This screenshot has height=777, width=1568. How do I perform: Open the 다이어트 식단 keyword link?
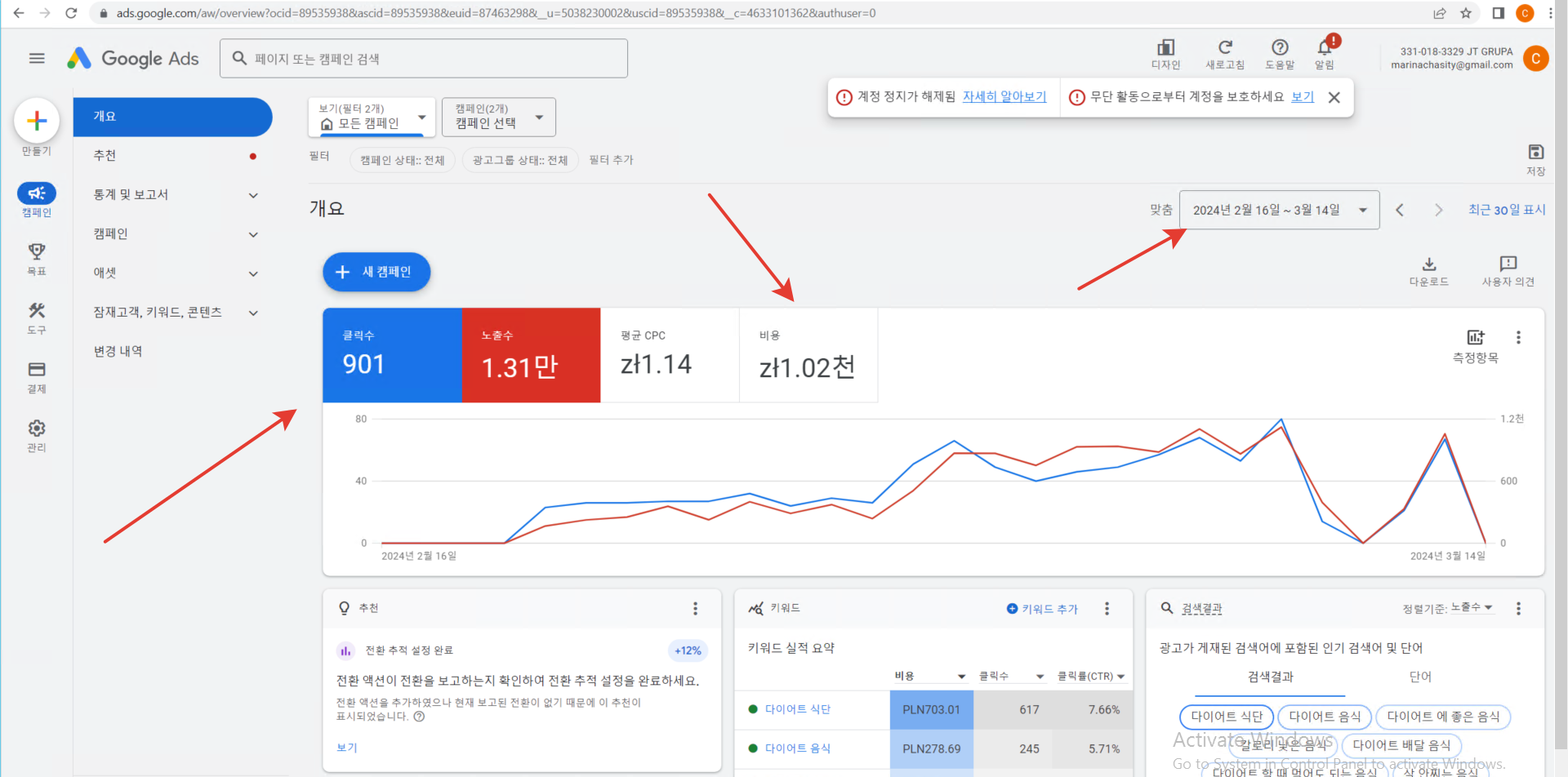point(798,709)
